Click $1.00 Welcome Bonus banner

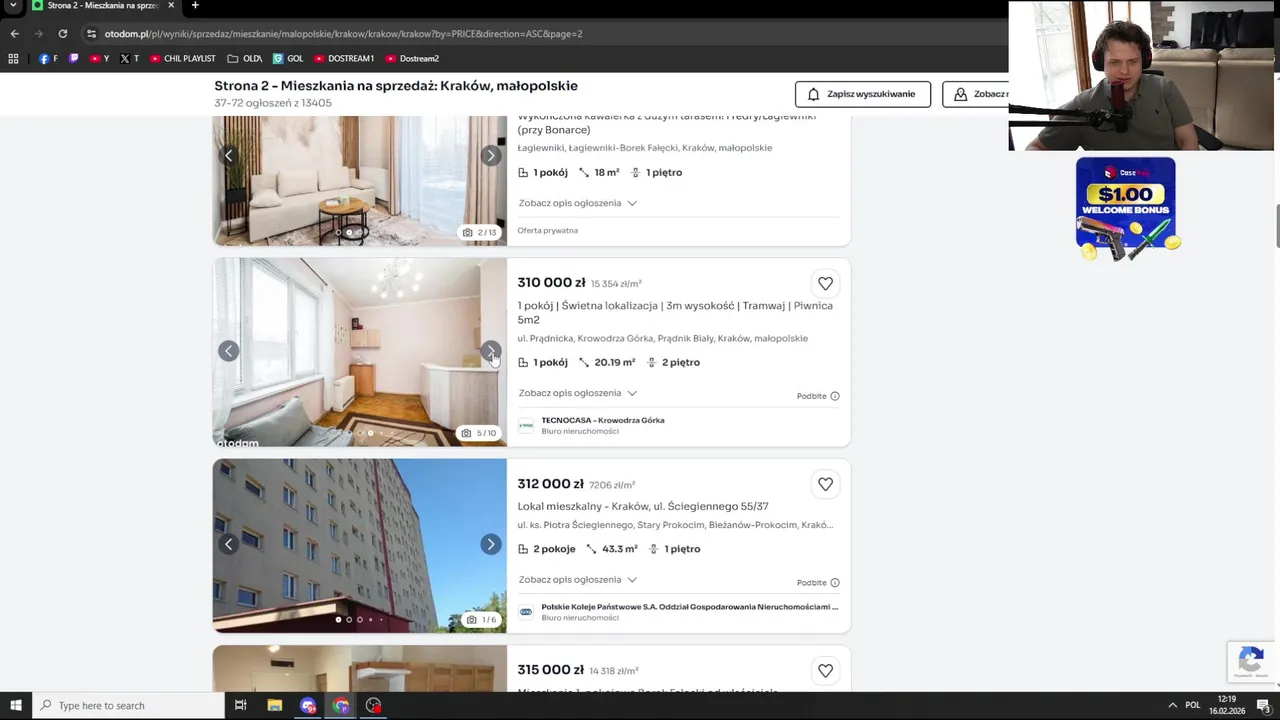[1126, 209]
